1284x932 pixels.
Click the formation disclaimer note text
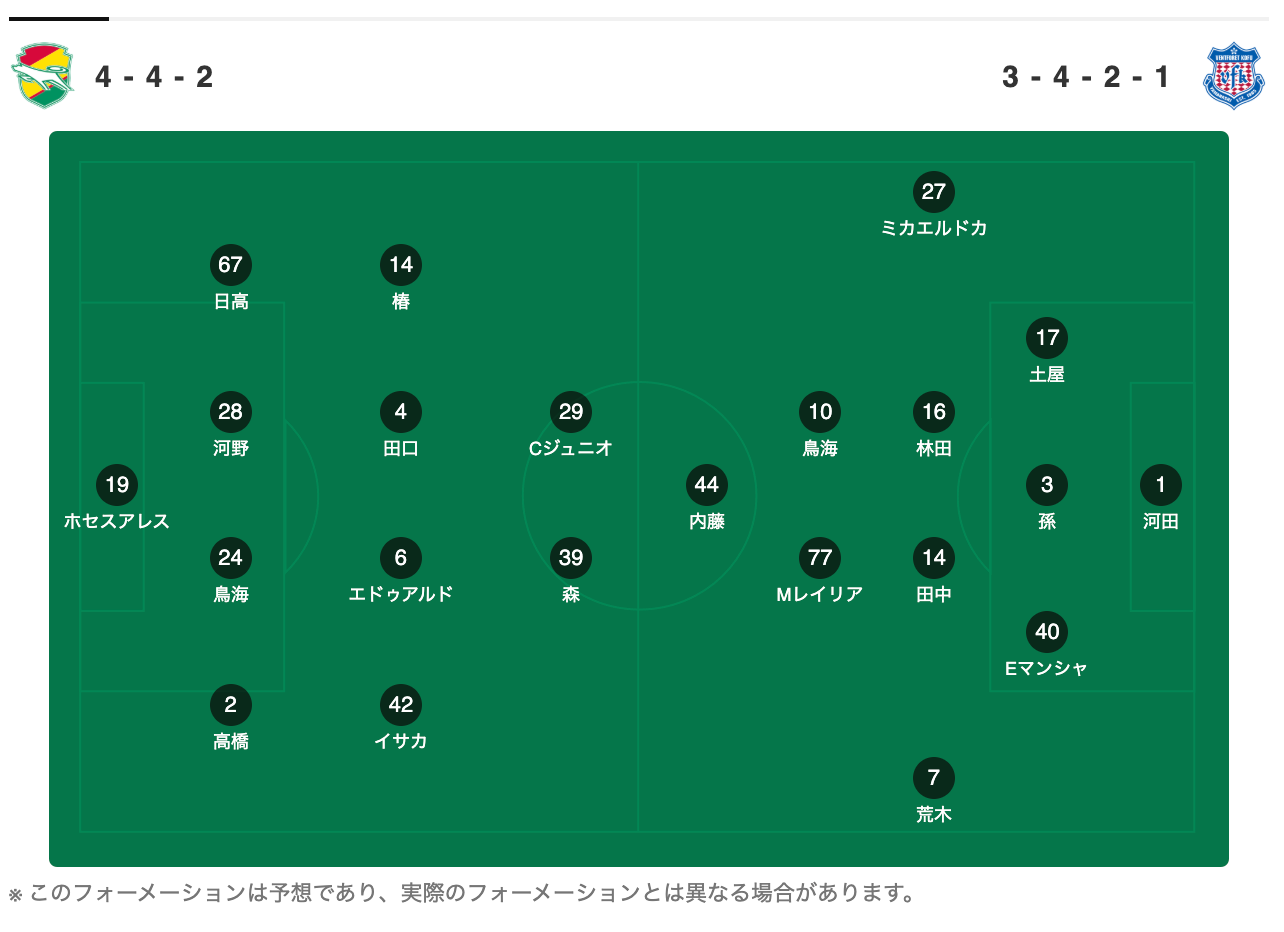tap(462, 892)
